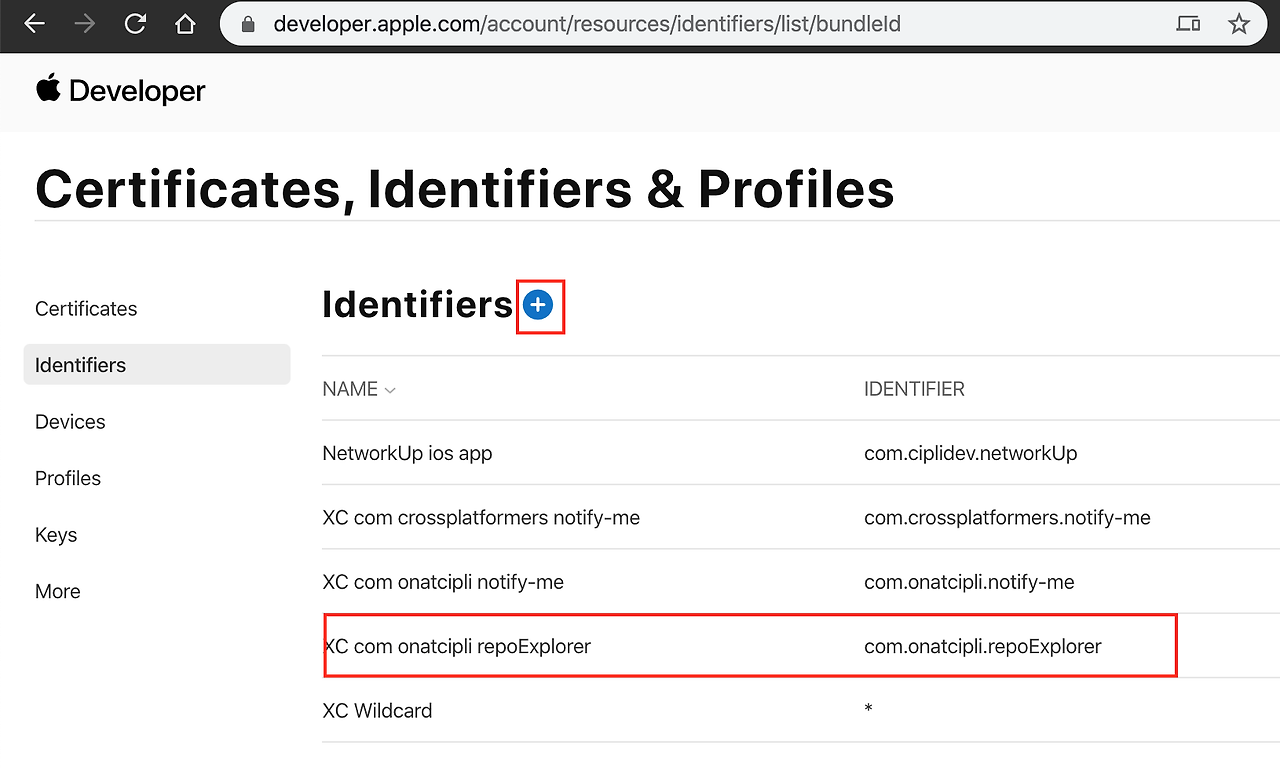Click the asterisk wildcard identifier value
Viewport: 1280px width, 771px height.
(869, 709)
